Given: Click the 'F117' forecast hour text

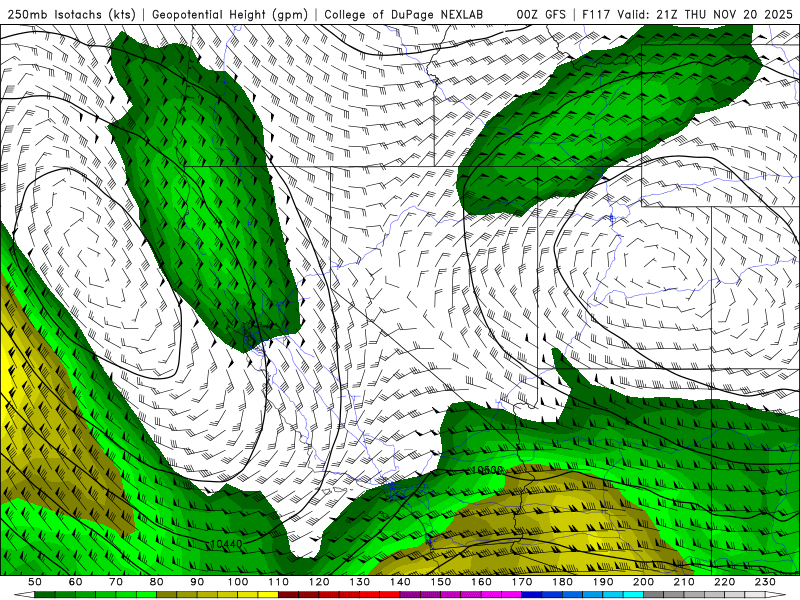Looking at the screenshot, I should (x=596, y=14).
